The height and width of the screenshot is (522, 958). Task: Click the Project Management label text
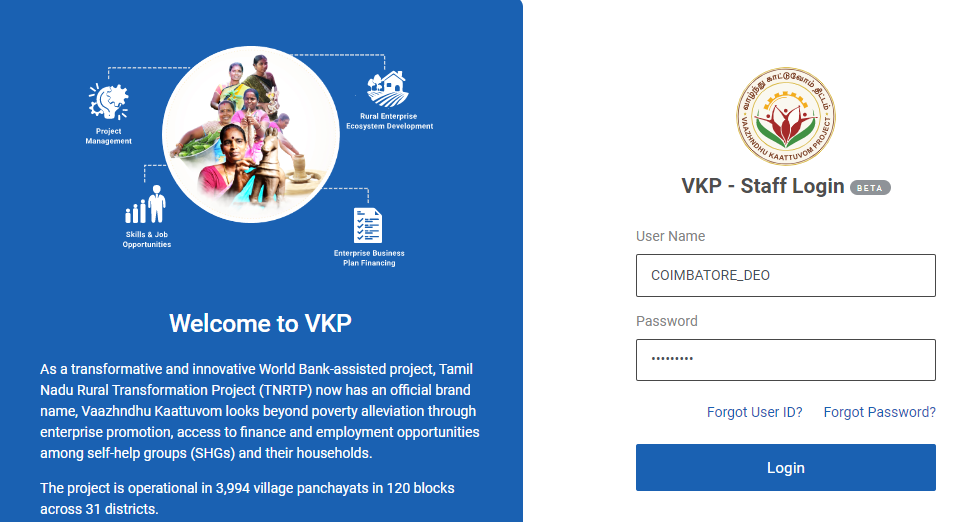pos(108,136)
